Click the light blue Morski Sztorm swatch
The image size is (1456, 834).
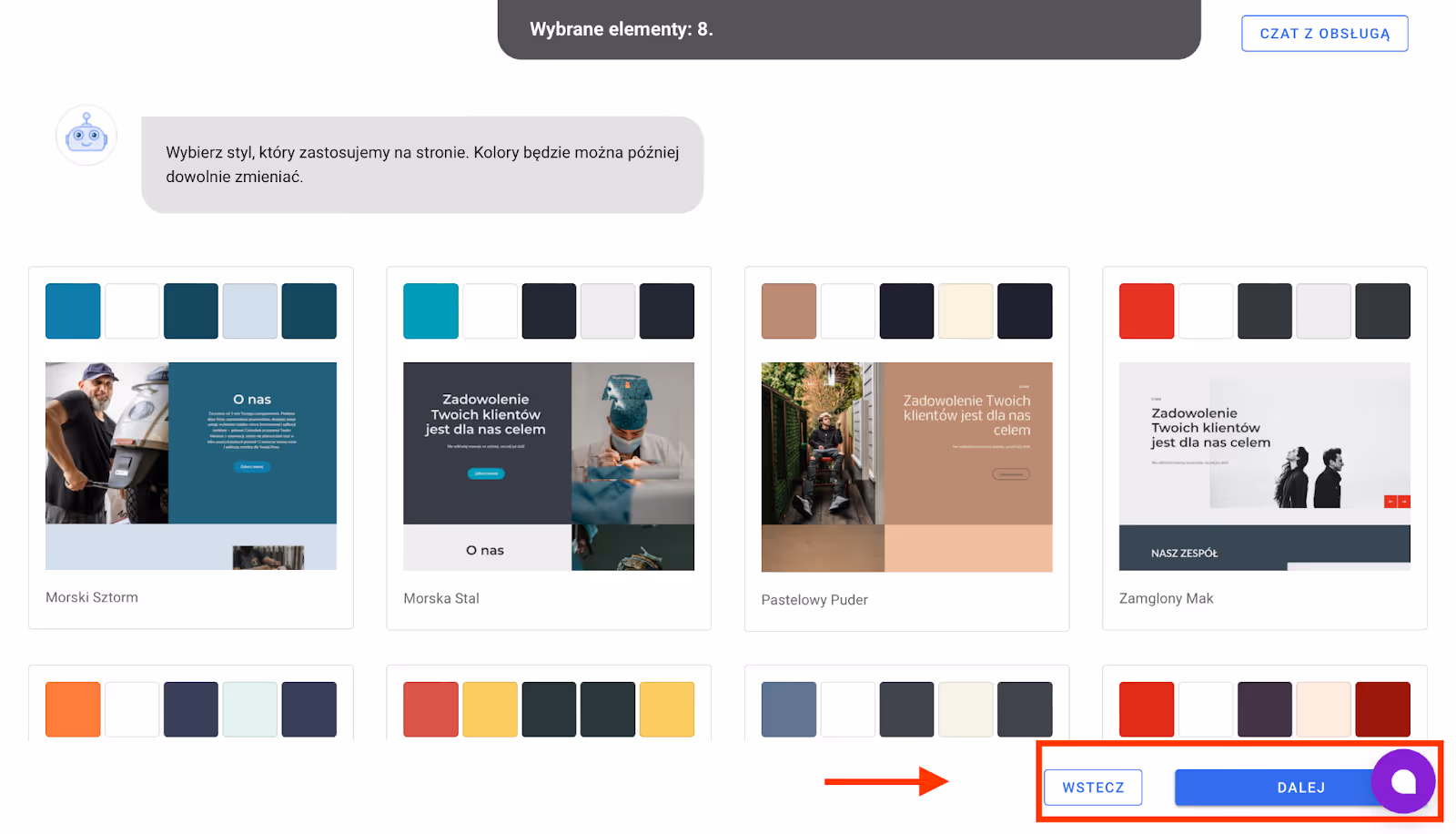250,311
